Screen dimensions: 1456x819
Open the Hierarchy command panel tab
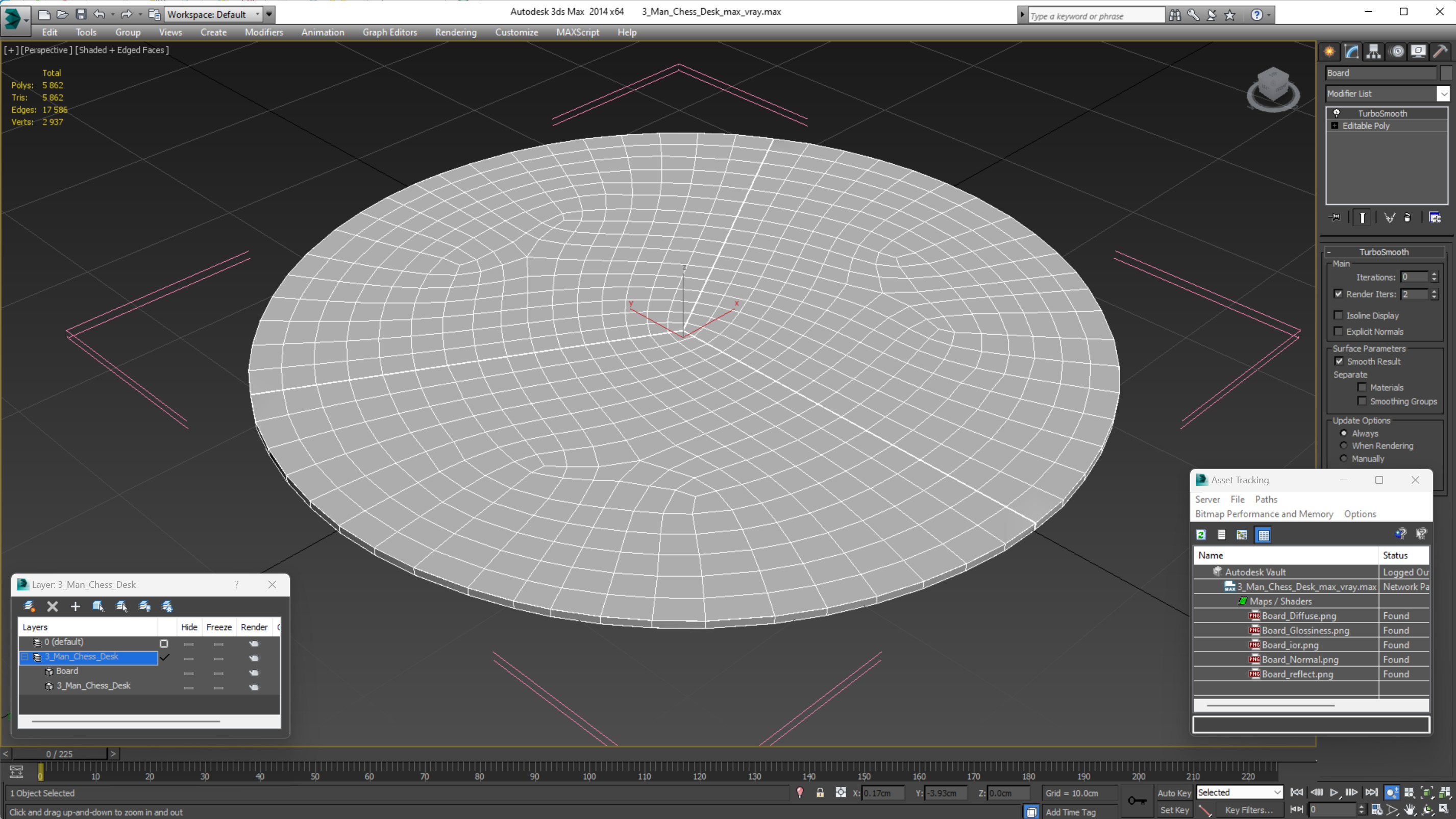click(1373, 52)
